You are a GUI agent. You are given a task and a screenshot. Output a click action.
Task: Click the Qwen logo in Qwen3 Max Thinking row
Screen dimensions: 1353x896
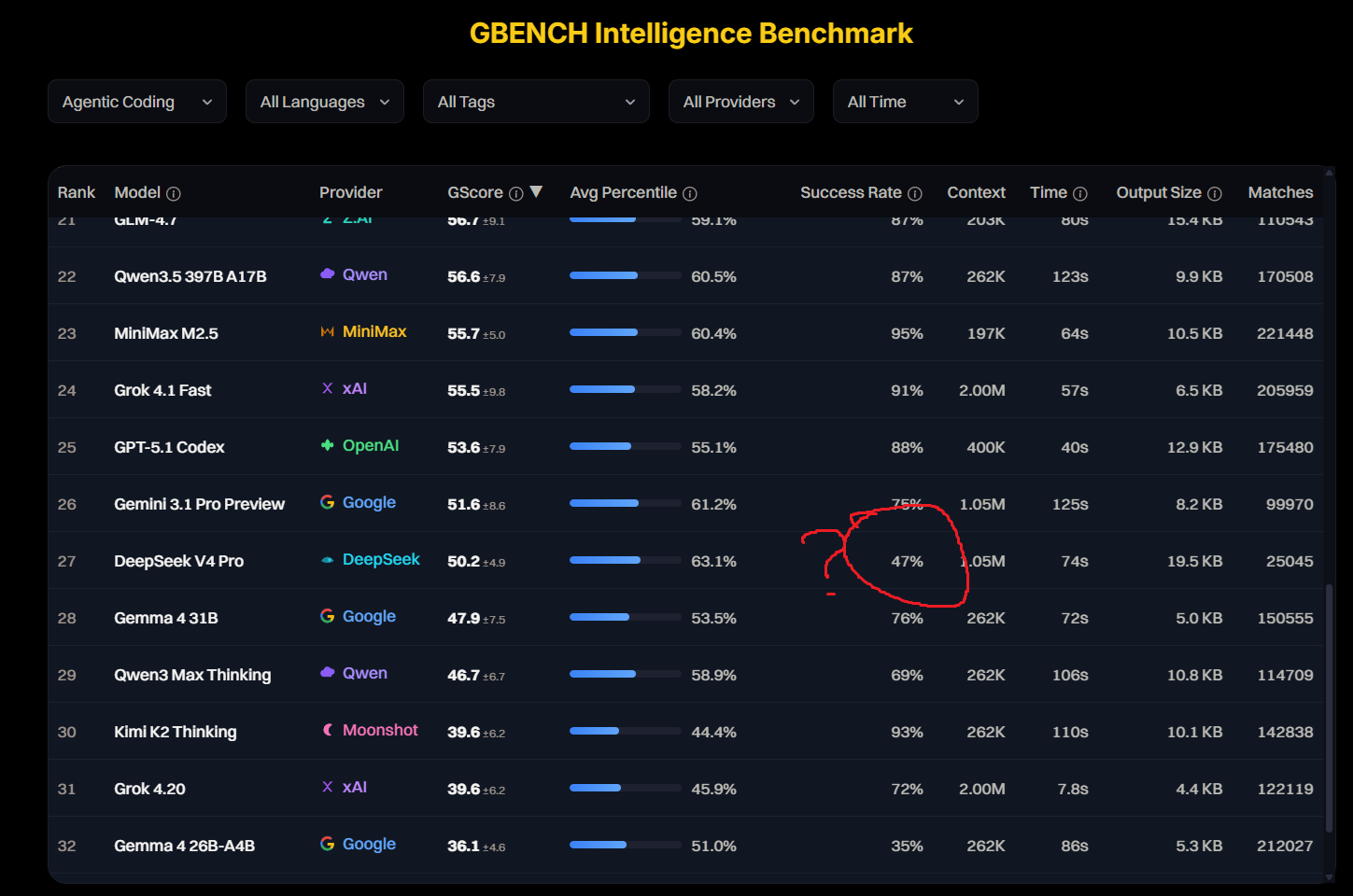click(x=328, y=673)
